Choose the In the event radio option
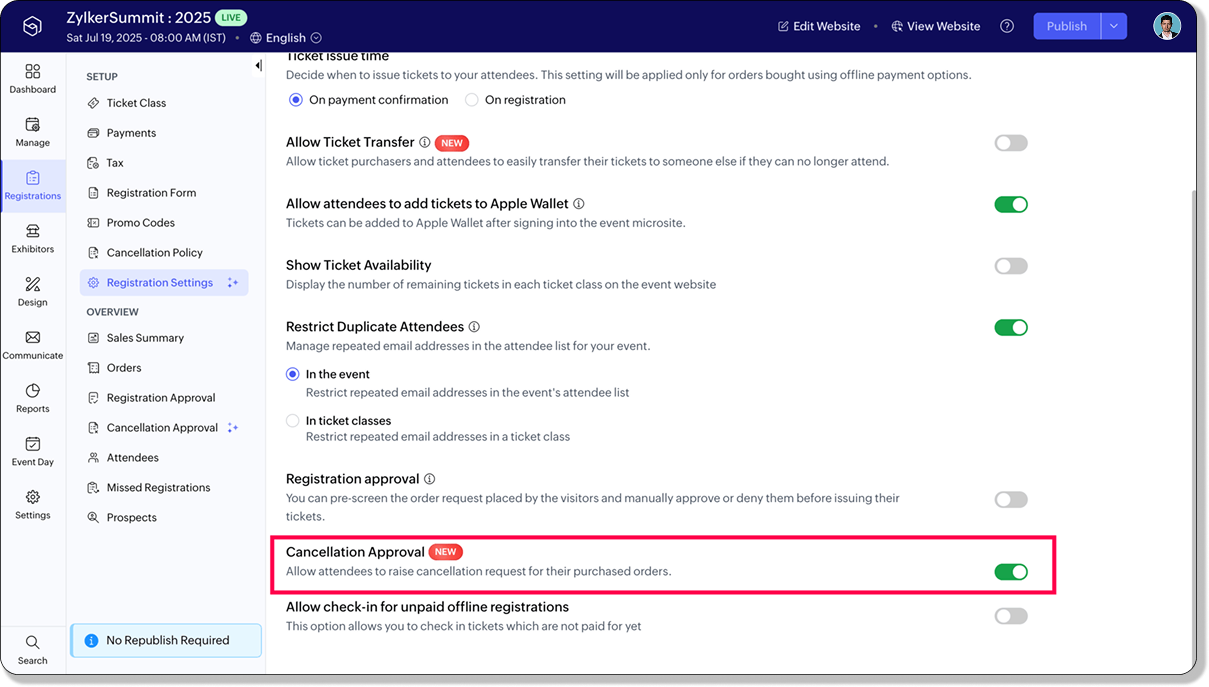The width and height of the screenshot is (1209, 687). pyautogui.click(x=293, y=374)
